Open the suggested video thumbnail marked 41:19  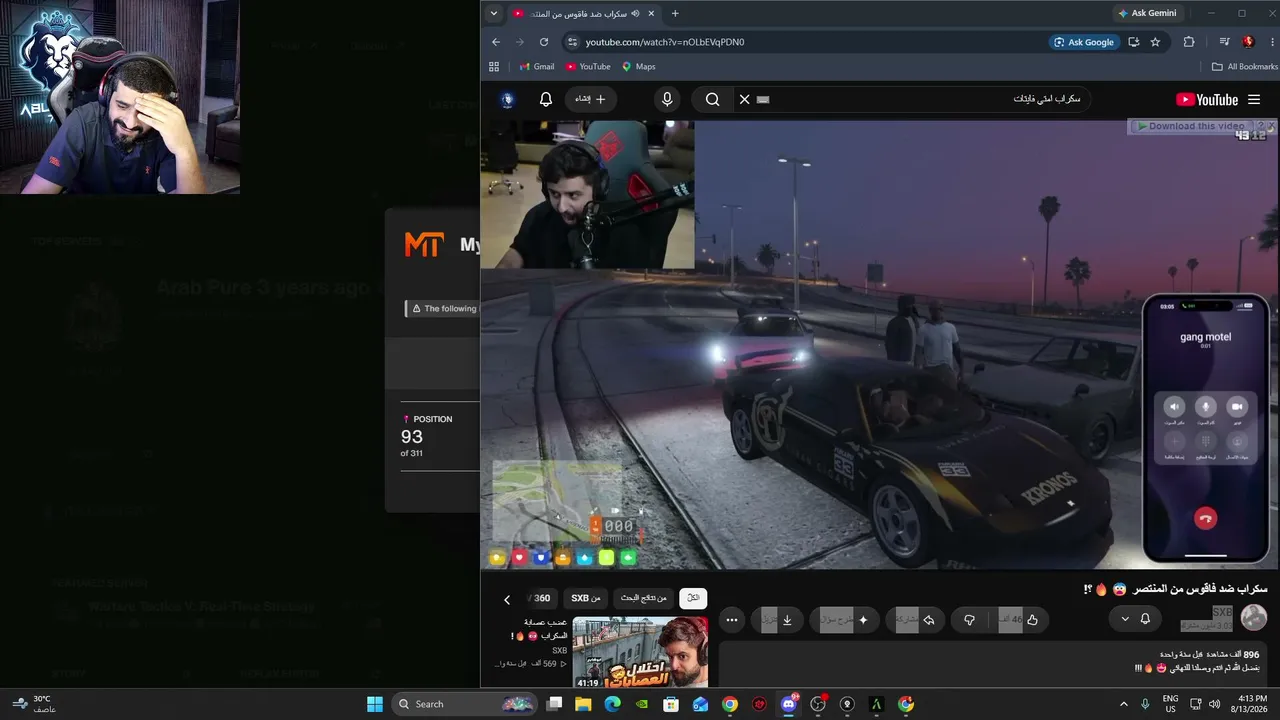coord(640,653)
